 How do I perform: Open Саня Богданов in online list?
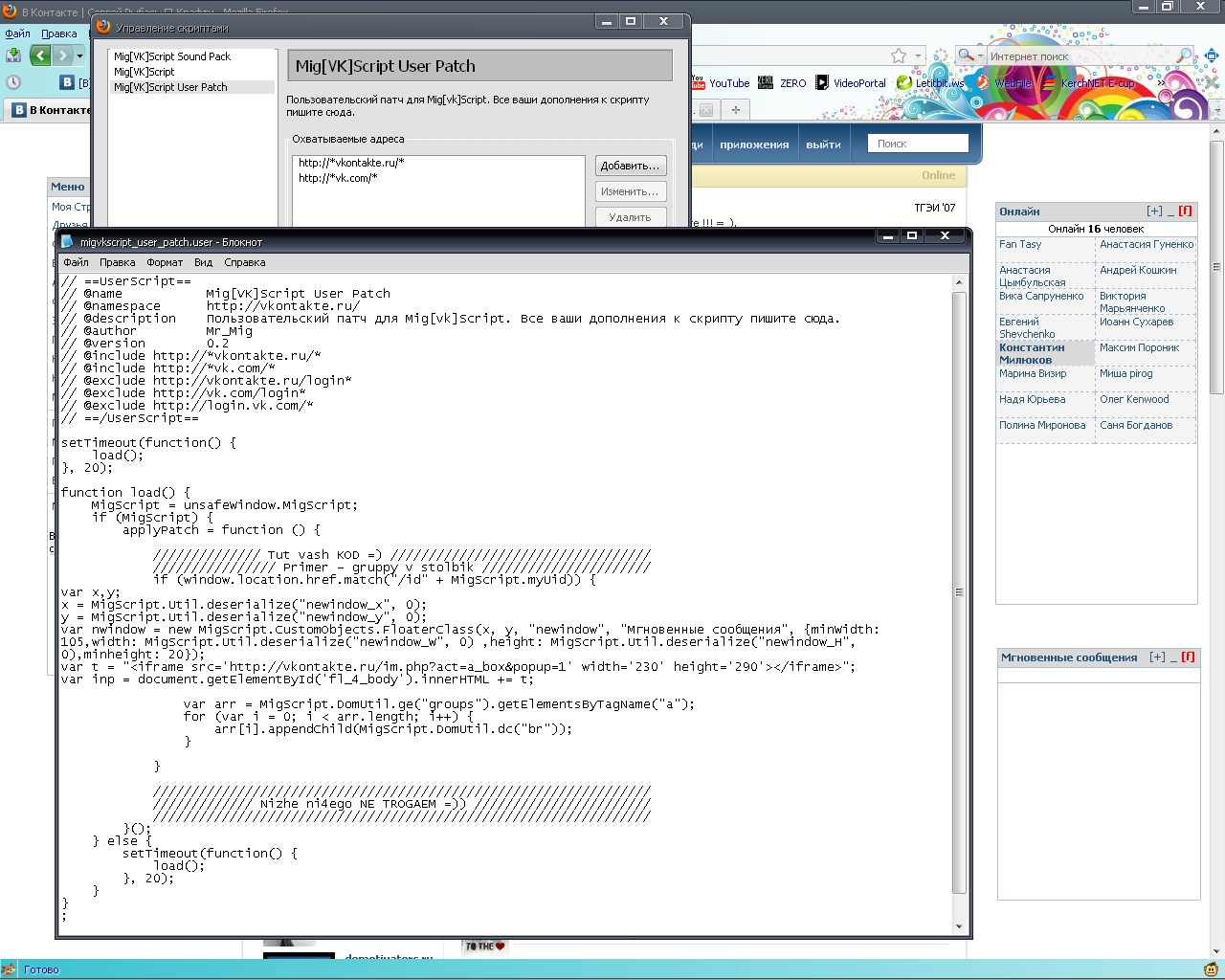tap(1136, 426)
